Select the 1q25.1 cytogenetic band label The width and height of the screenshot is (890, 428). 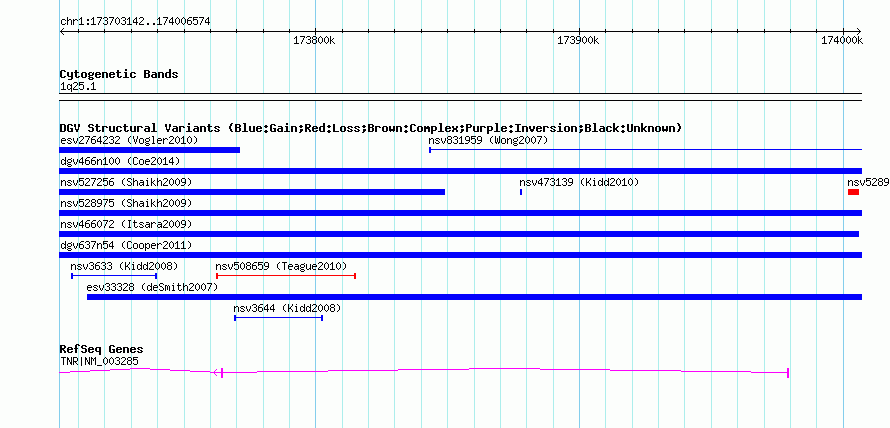click(x=78, y=86)
